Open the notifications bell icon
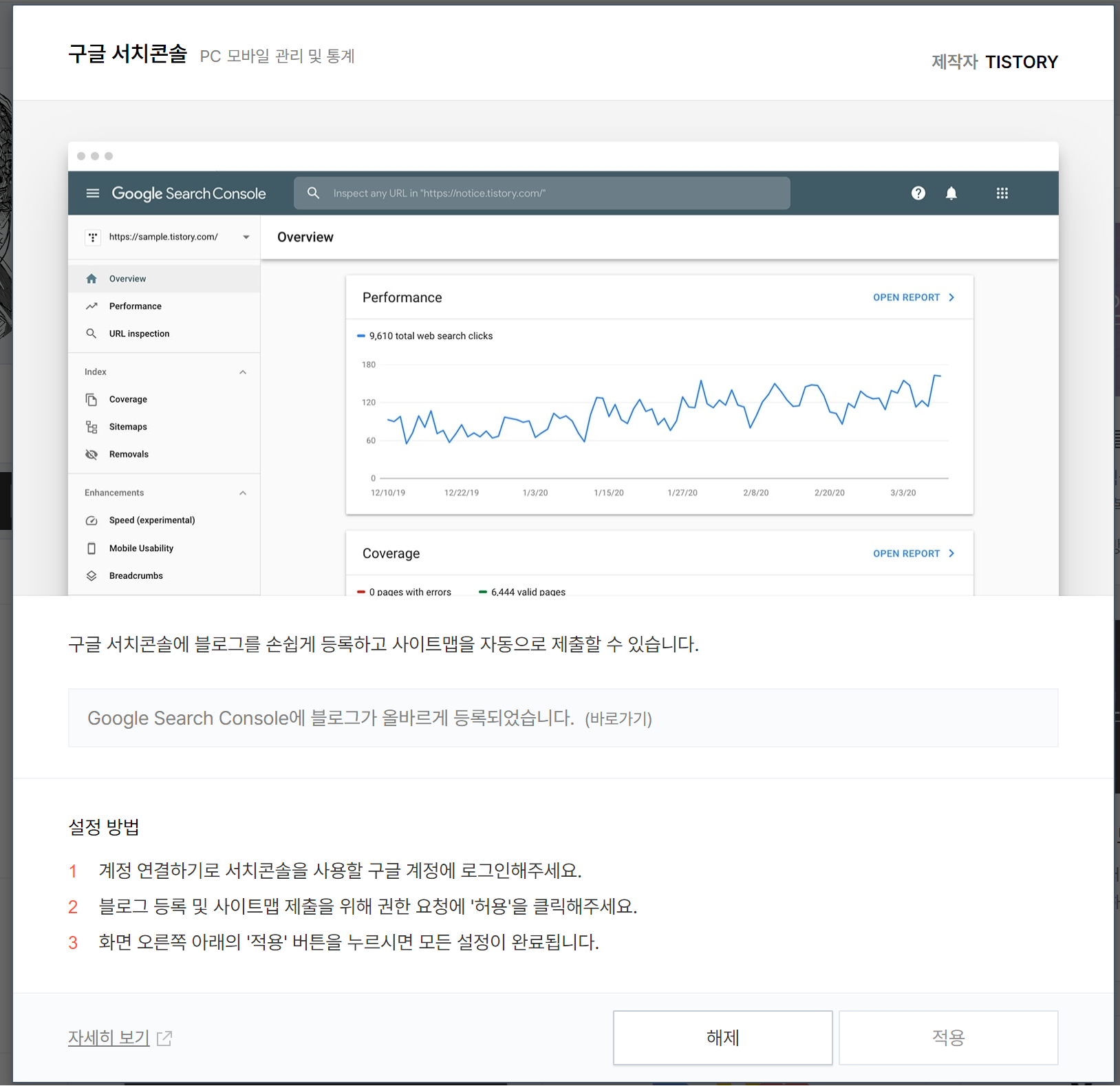This screenshot has height=1086, width=1120. [x=951, y=193]
